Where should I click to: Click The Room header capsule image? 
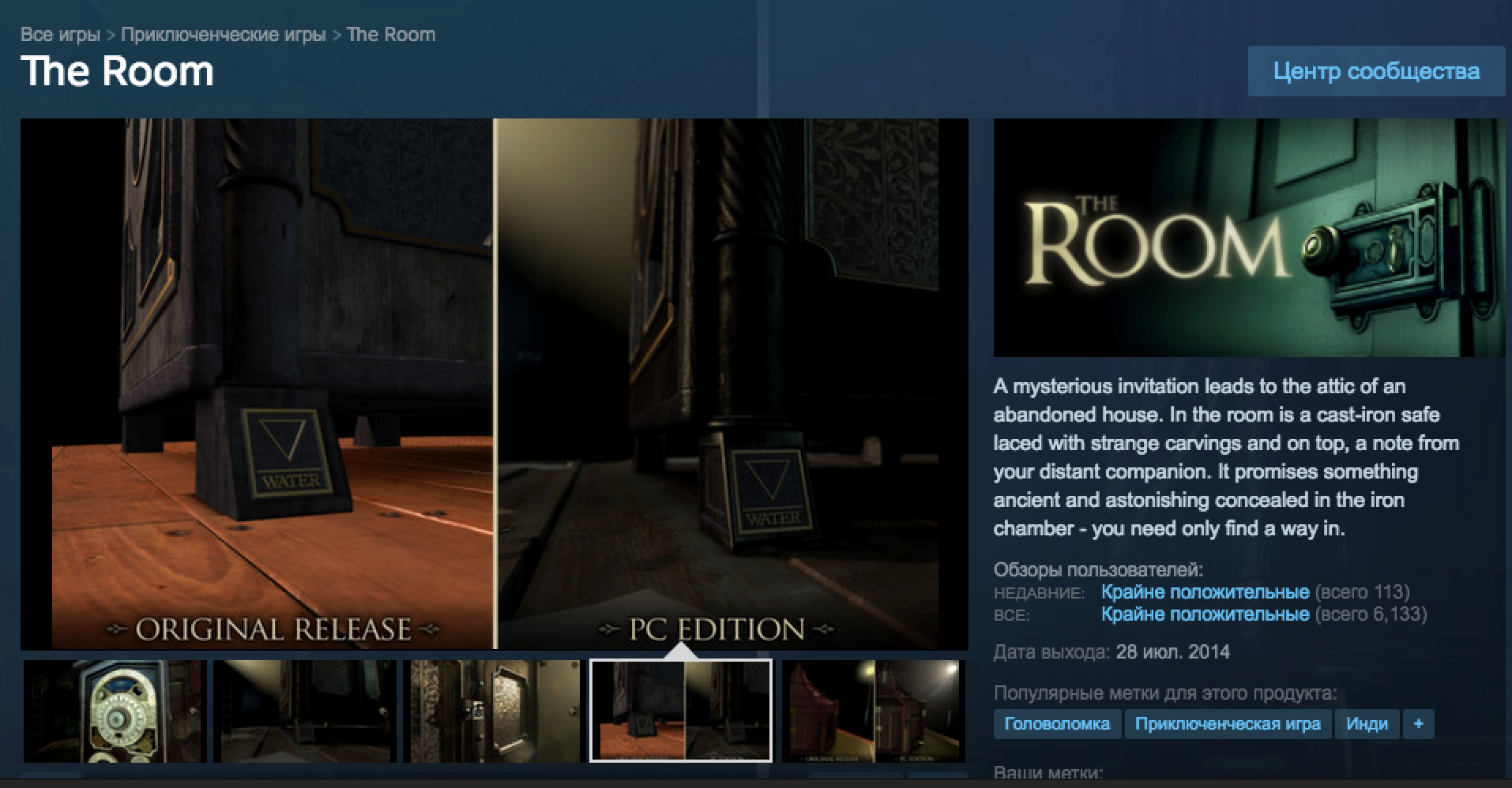pos(1249,238)
